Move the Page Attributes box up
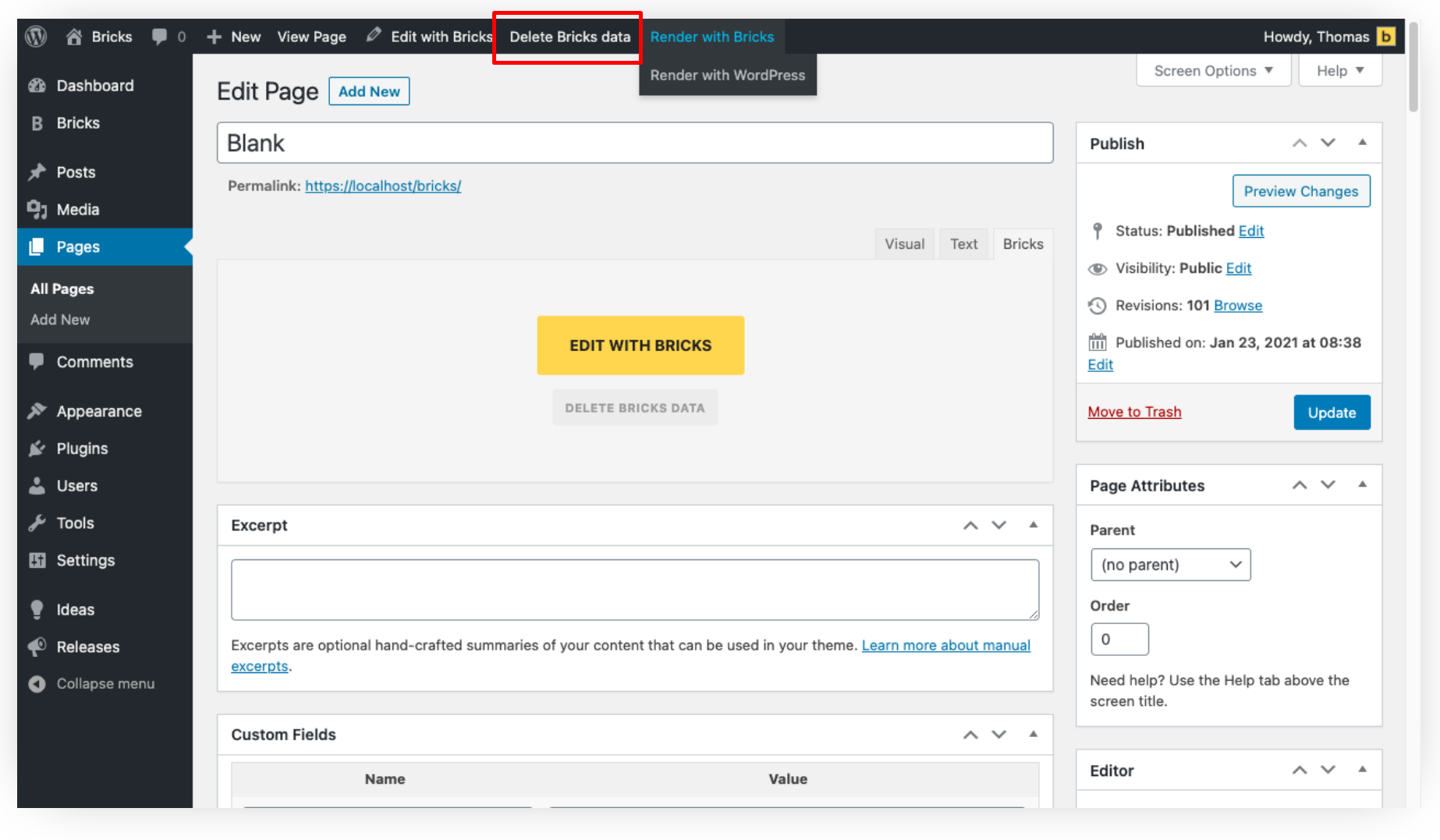1440x840 pixels. coord(1300,485)
